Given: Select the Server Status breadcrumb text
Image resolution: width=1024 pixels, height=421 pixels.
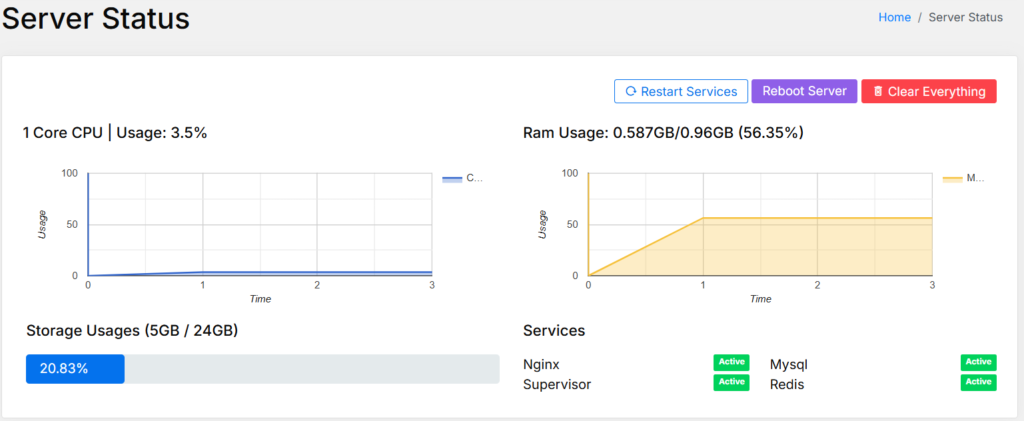Looking at the screenshot, I should click(965, 18).
